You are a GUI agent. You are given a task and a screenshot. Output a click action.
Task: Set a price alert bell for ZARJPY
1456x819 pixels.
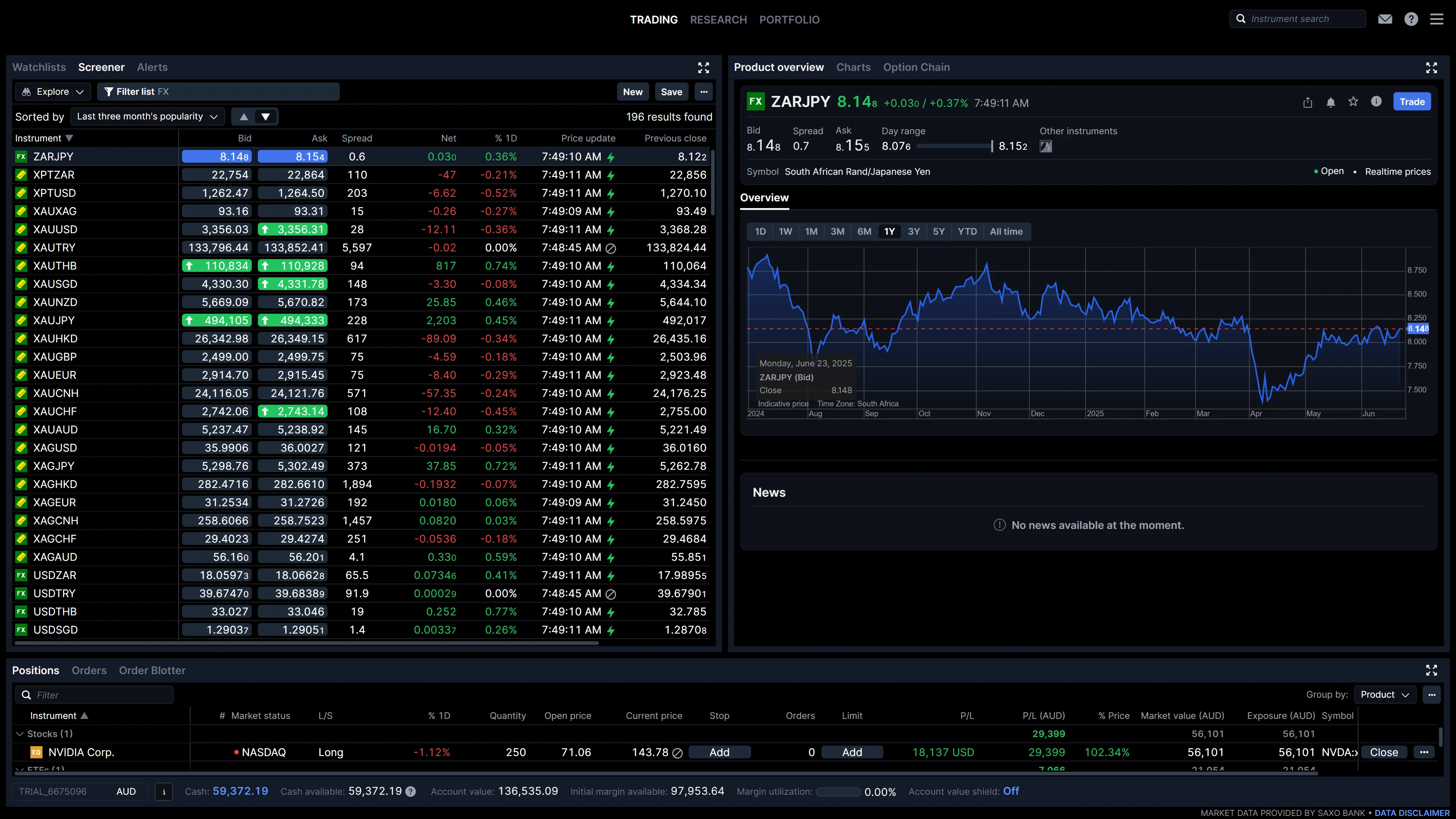pos(1330,102)
